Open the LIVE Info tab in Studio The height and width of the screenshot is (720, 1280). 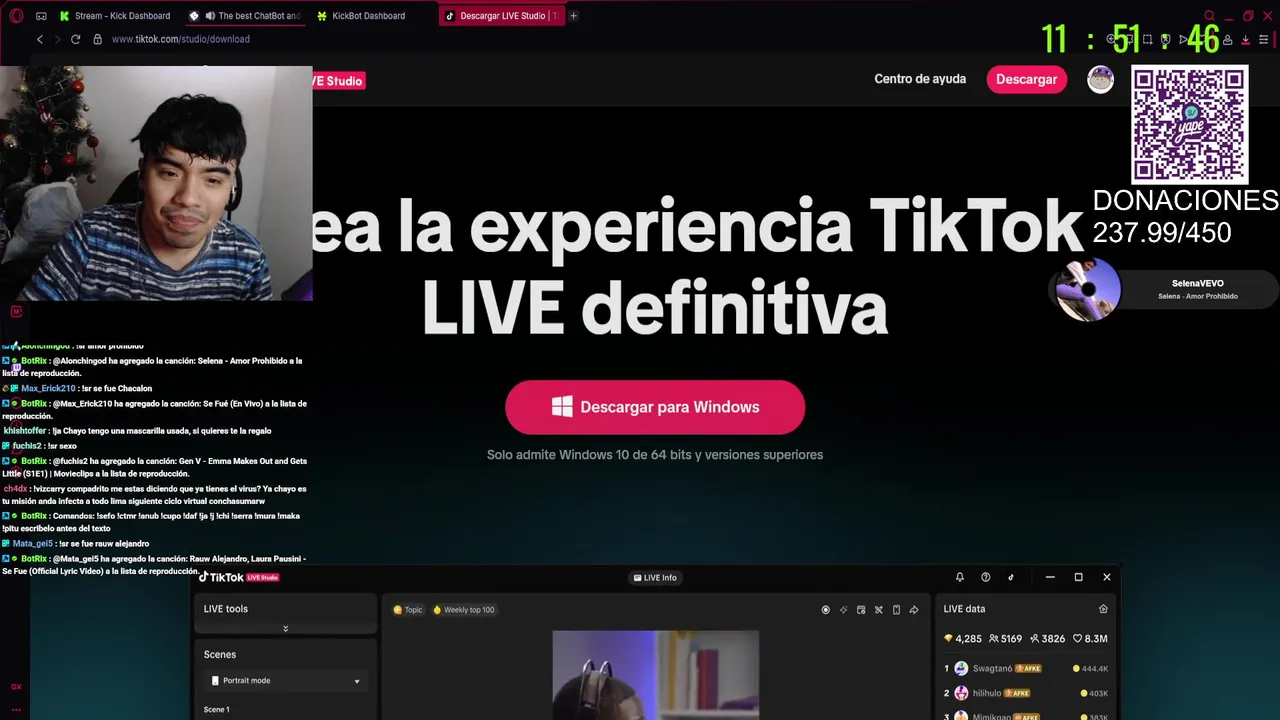[655, 578]
